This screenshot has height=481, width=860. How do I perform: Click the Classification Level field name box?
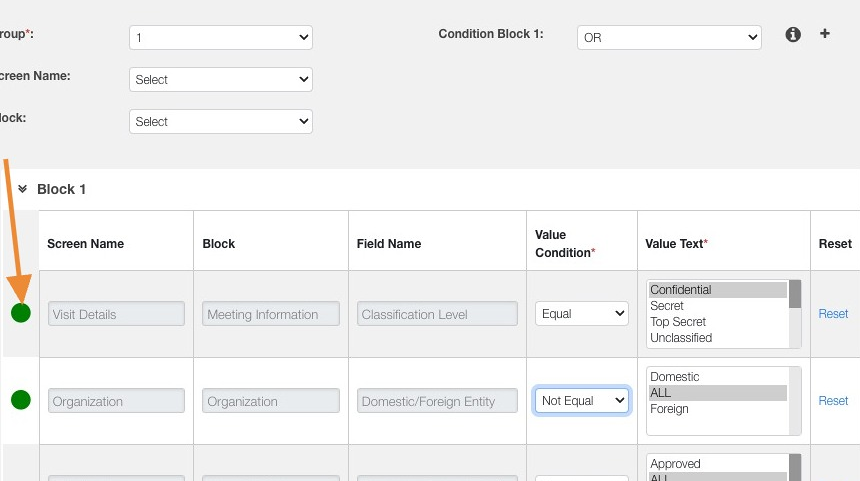(437, 314)
